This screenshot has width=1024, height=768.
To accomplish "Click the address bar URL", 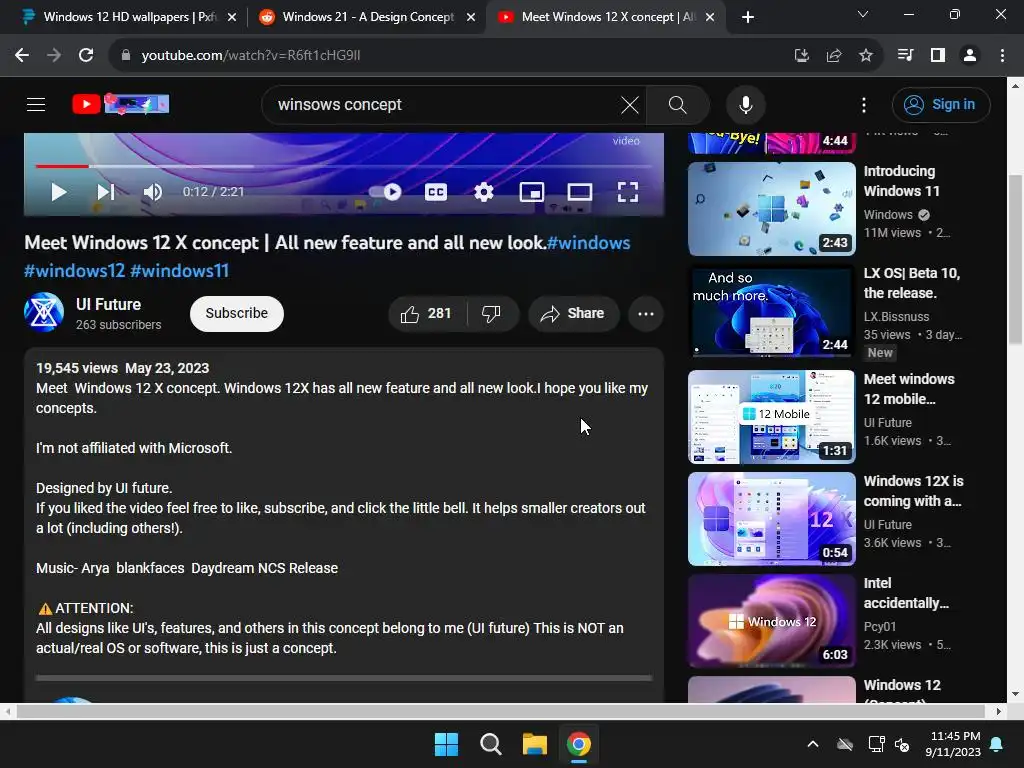I will (251, 56).
